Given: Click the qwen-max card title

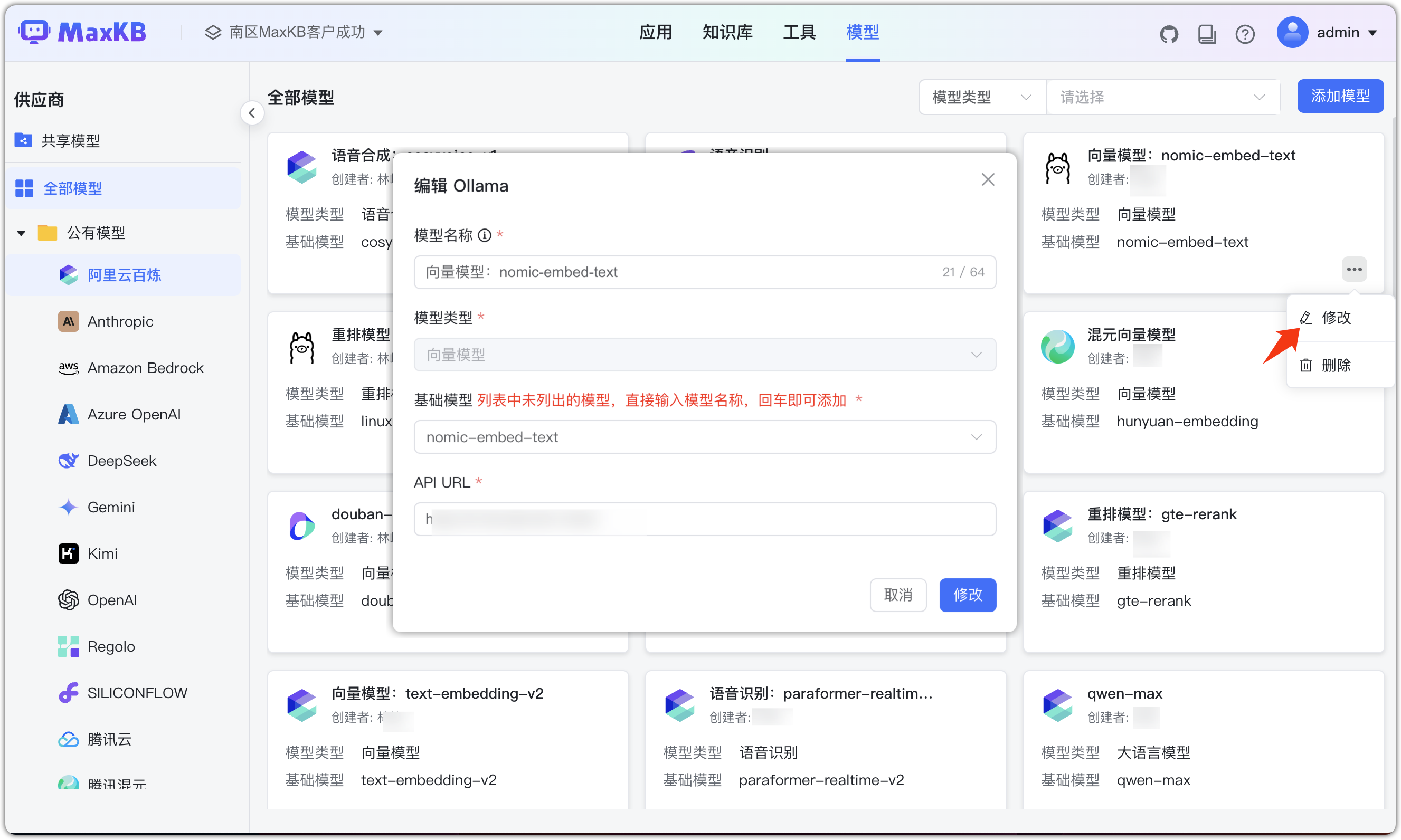Looking at the screenshot, I should (1124, 693).
